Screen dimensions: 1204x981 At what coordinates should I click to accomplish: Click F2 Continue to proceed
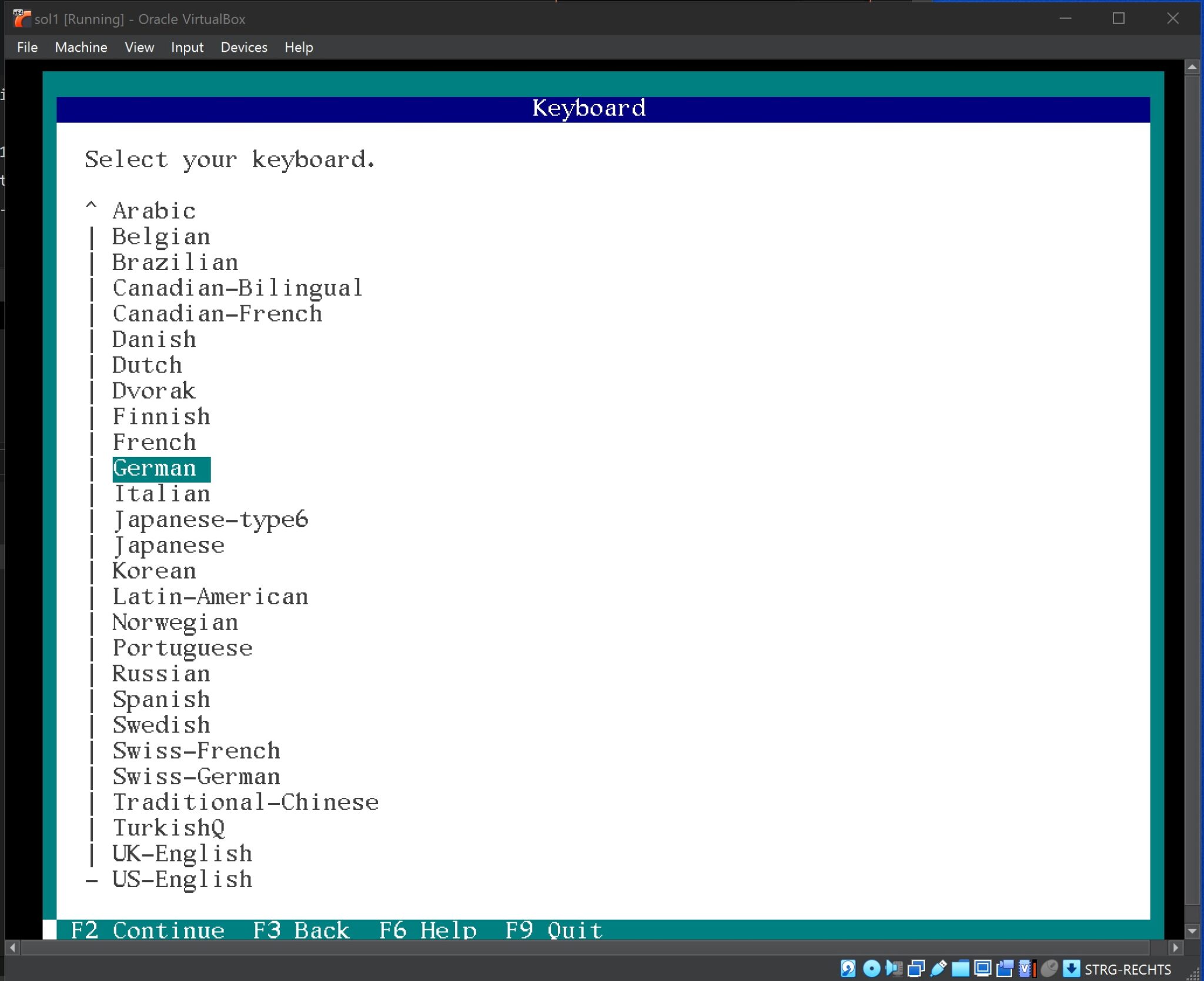147,929
